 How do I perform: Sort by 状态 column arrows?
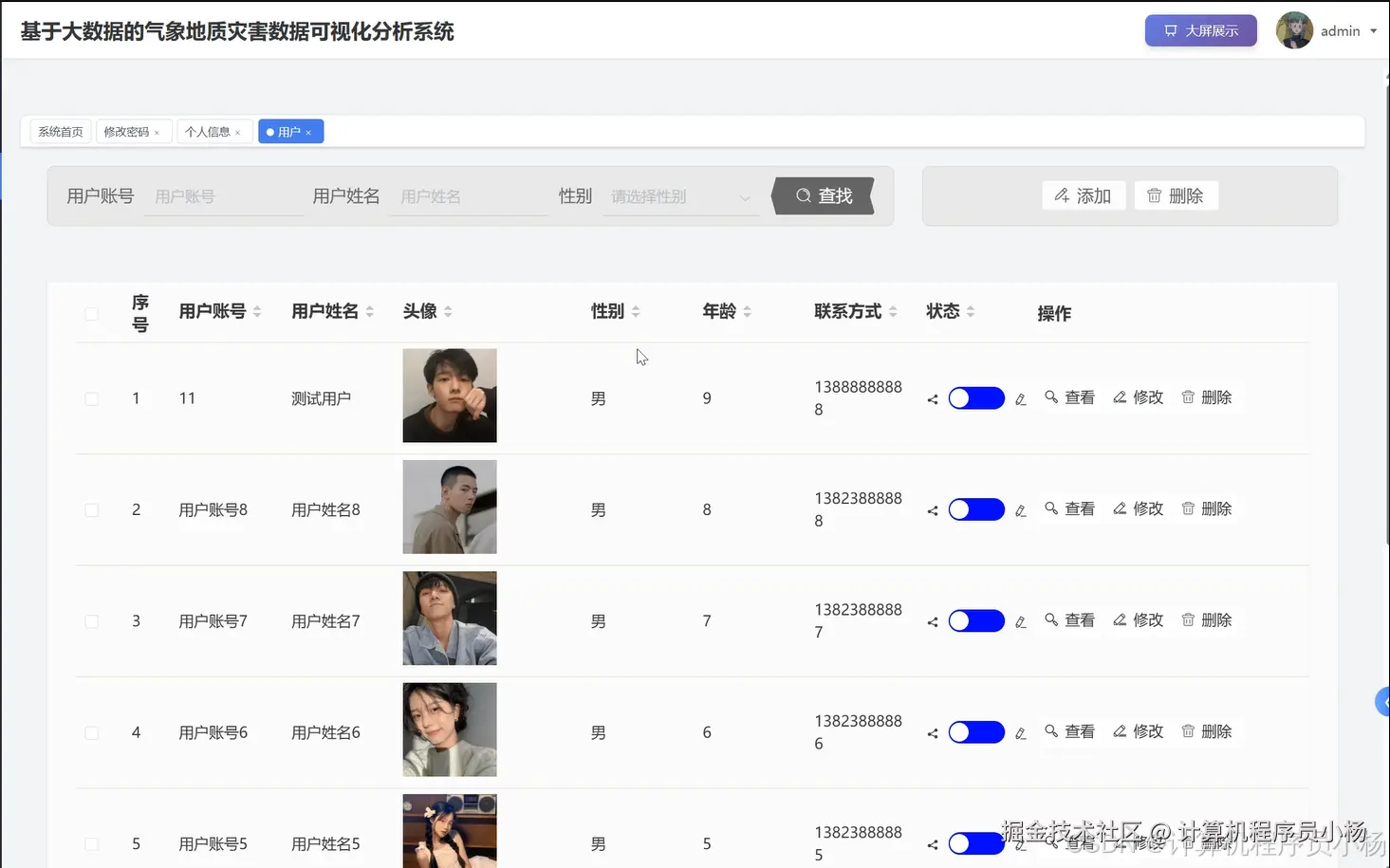coord(971,311)
